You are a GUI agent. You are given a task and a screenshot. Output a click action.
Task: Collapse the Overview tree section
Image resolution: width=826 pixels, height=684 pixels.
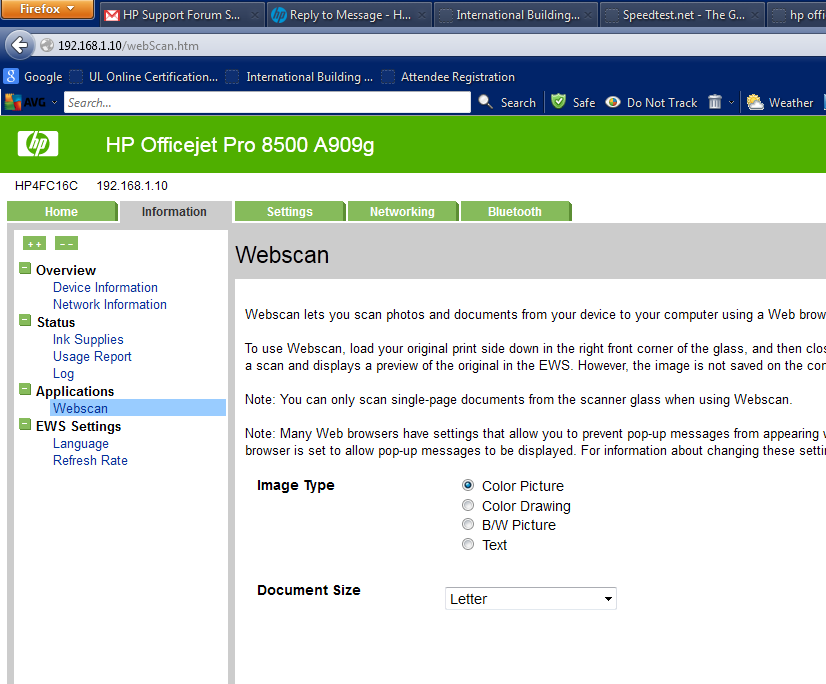25,269
